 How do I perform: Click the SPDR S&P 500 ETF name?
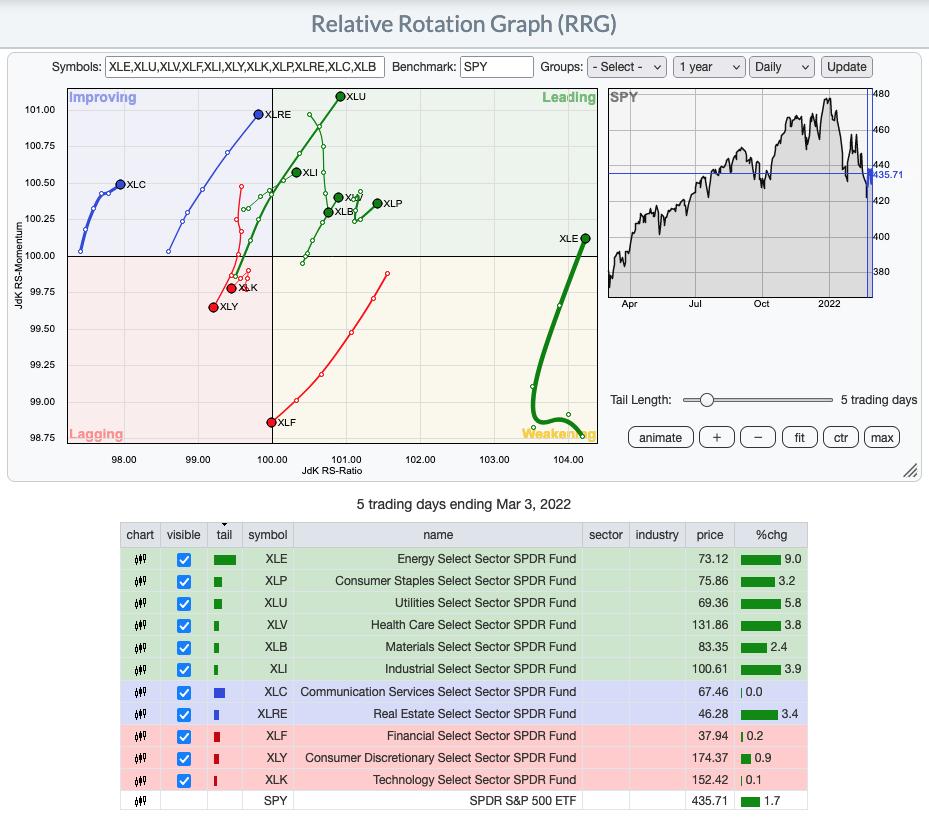[523, 801]
